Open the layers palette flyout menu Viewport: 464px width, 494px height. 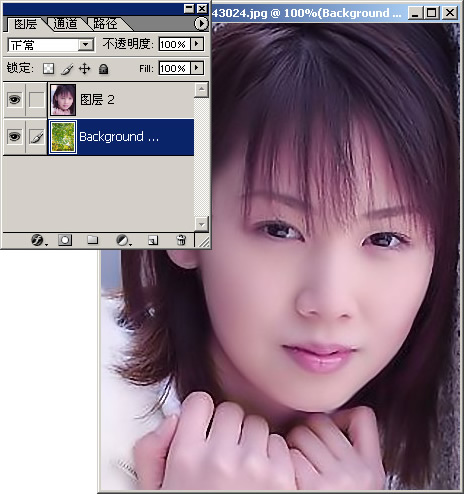pos(201,23)
